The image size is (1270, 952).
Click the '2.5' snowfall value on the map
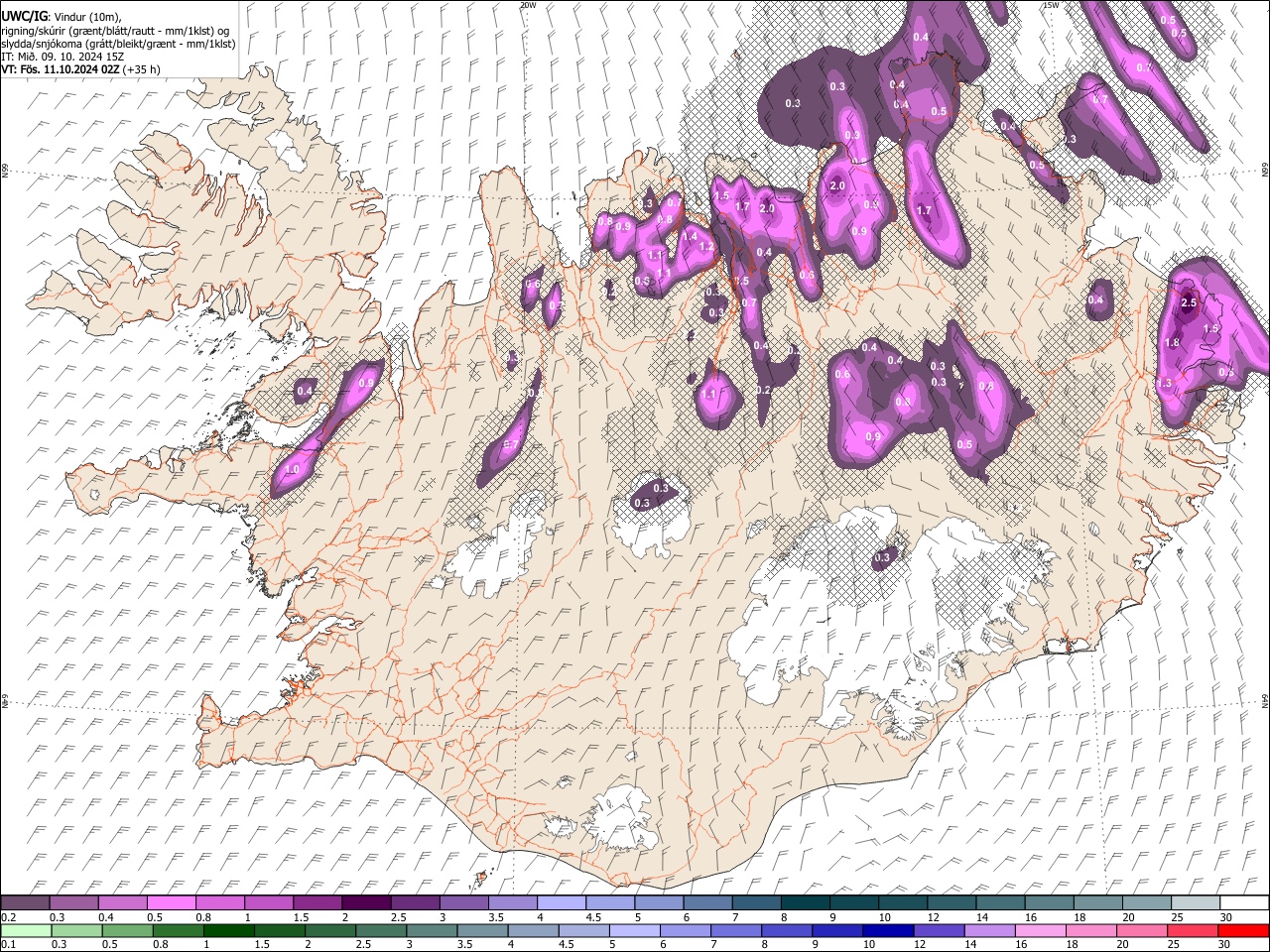tap(1191, 302)
